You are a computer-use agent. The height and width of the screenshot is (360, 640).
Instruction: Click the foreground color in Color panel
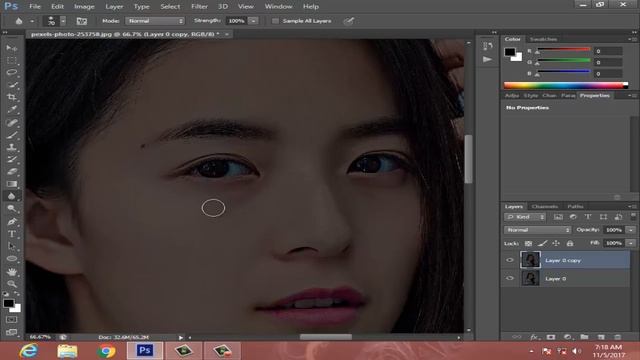[x=510, y=52]
